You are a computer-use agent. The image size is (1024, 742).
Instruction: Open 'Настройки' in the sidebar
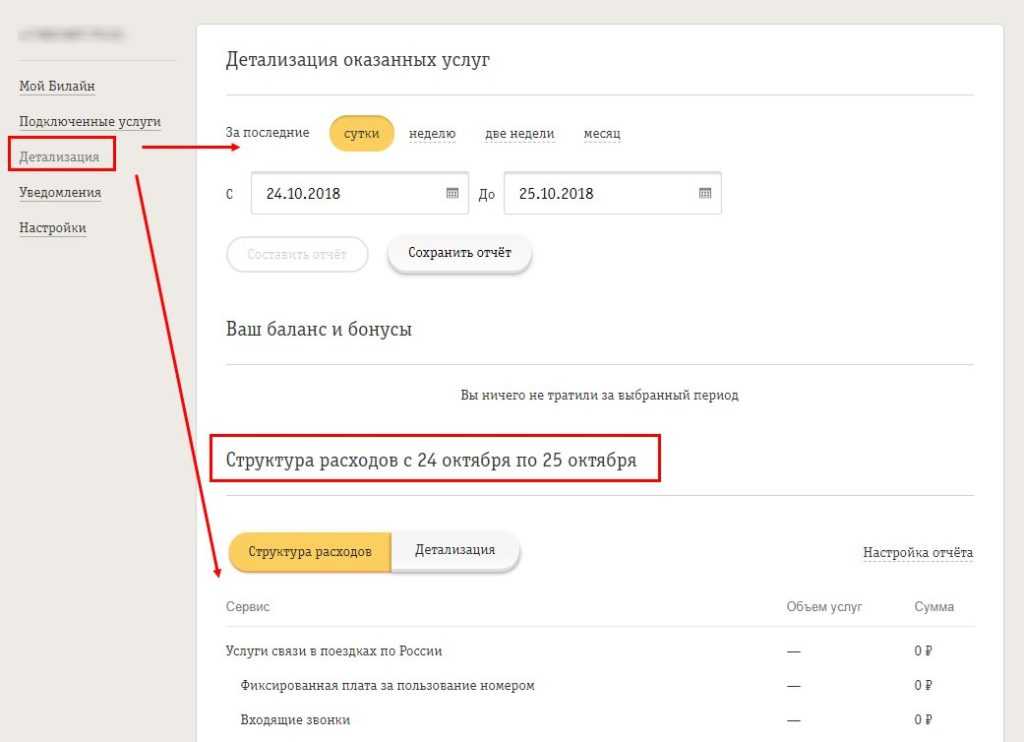(52, 227)
